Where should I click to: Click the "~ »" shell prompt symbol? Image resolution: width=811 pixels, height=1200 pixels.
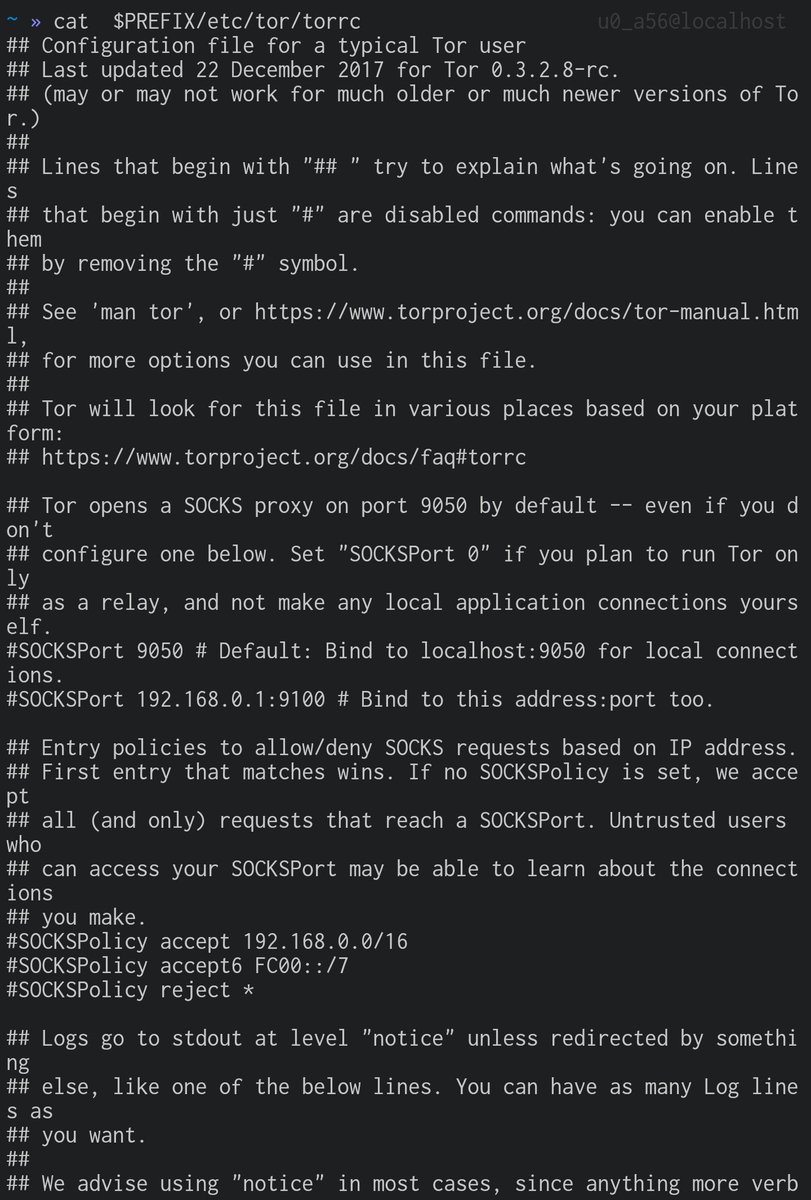point(24,21)
